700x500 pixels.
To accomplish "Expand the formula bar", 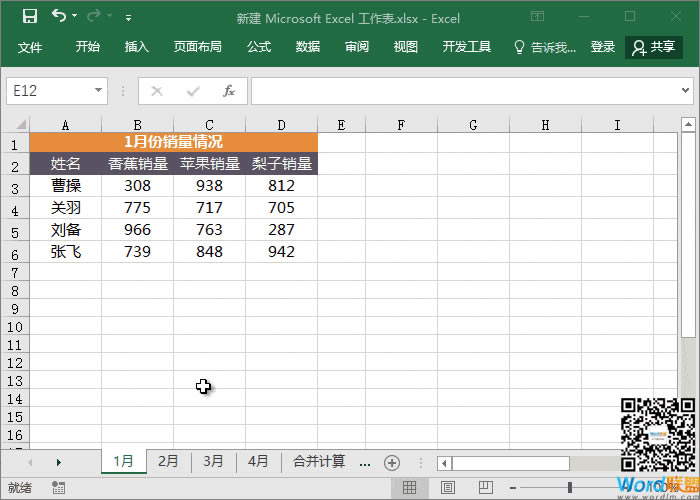I will coord(688,91).
